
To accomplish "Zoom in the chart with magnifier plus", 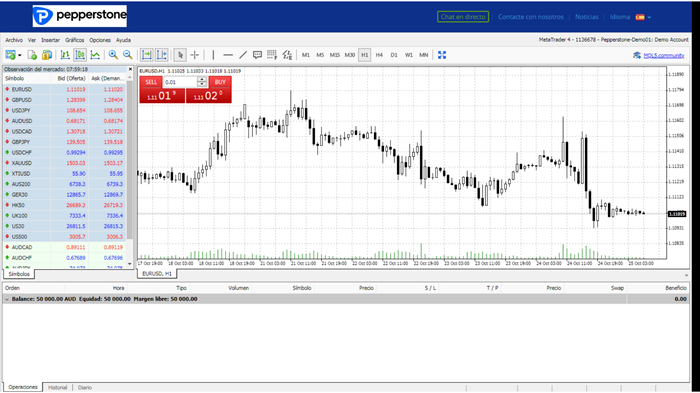I will point(113,55).
